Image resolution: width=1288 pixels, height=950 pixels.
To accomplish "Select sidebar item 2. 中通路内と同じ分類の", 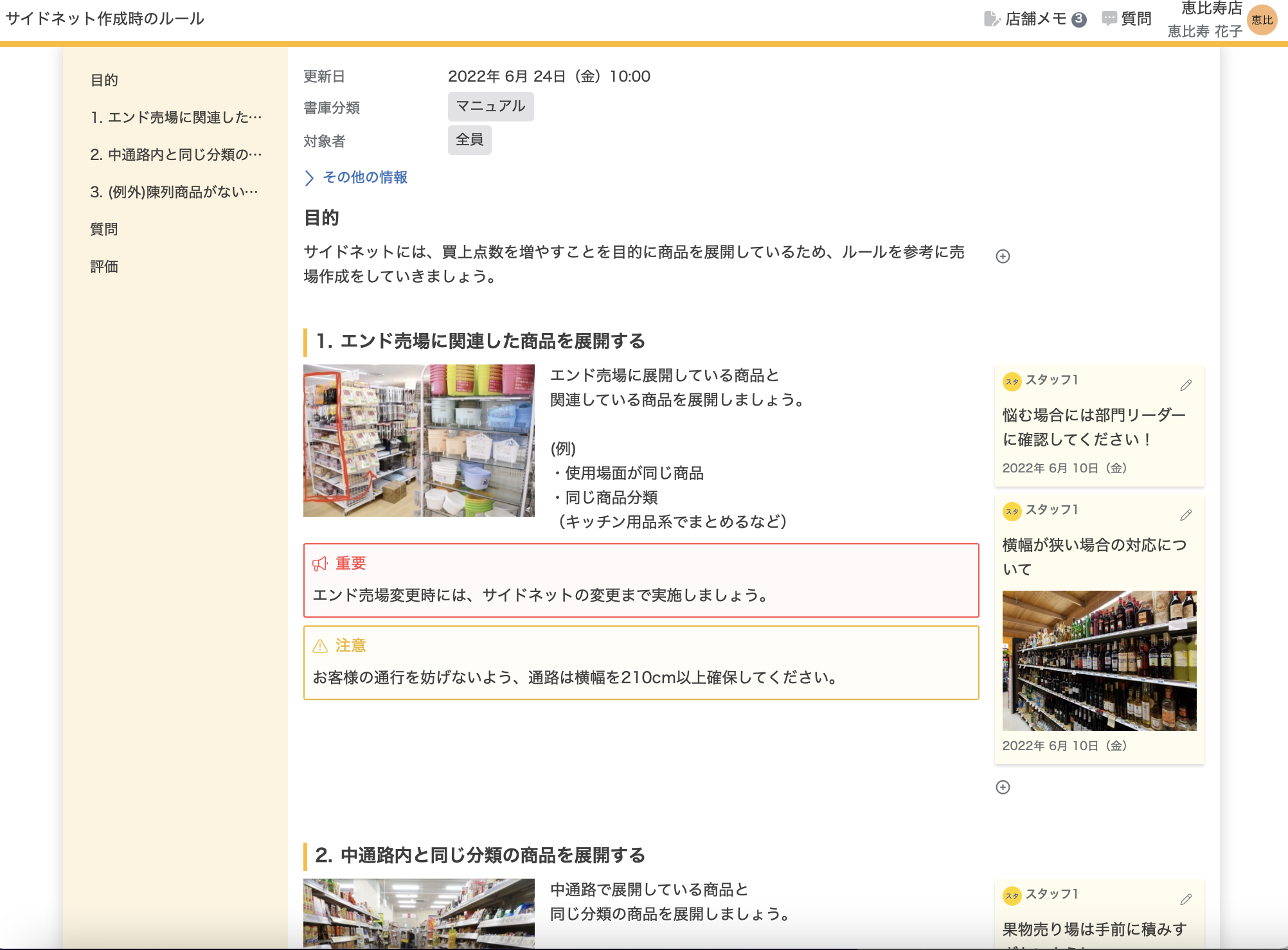I will point(175,155).
